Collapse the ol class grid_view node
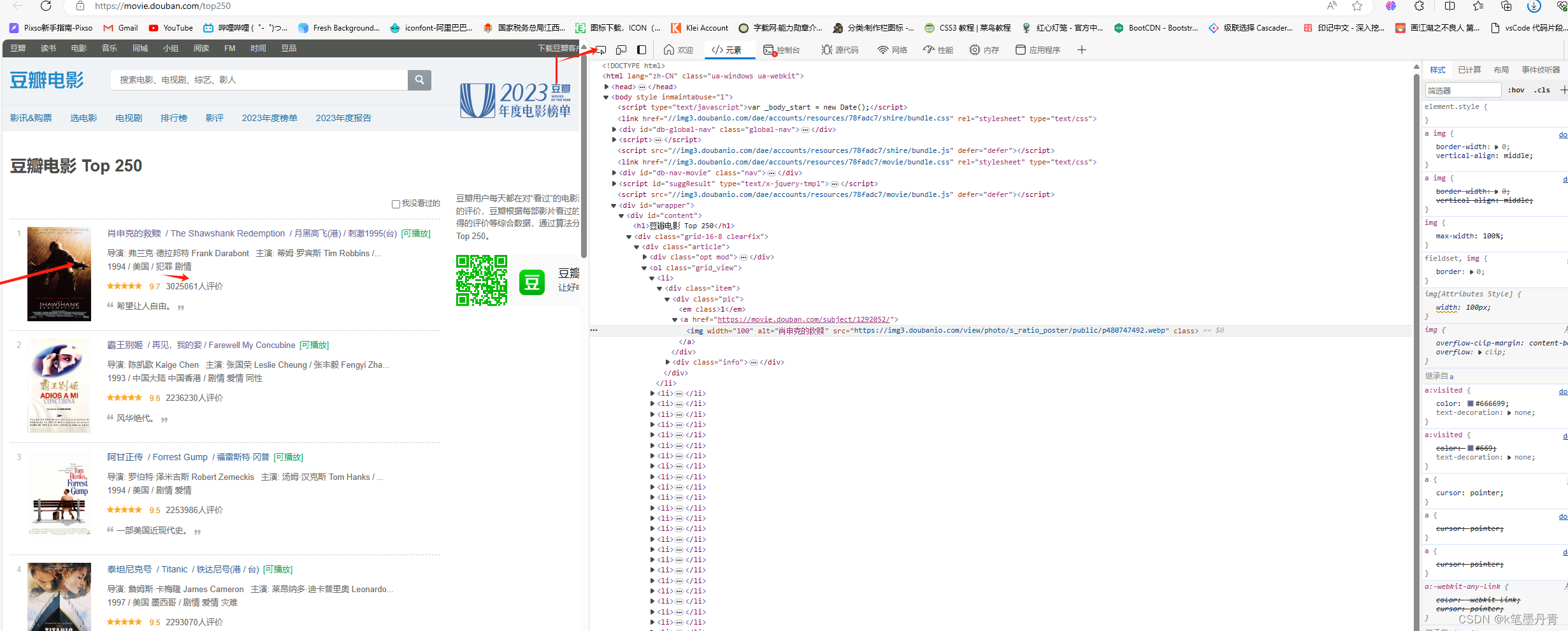Image resolution: width=1568 pixels, height=631 pixels. tap(644, 268)
